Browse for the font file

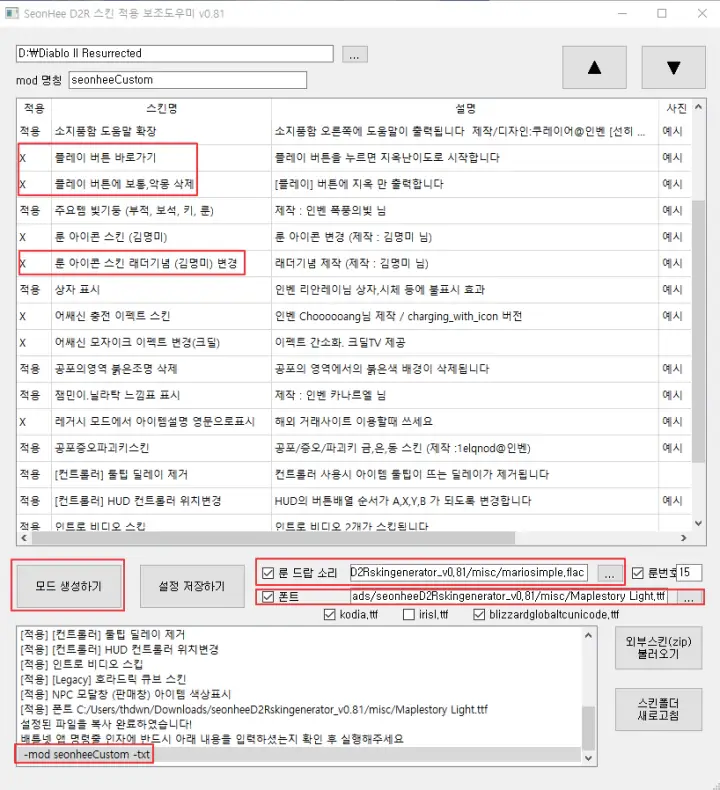tap(689, 597)
